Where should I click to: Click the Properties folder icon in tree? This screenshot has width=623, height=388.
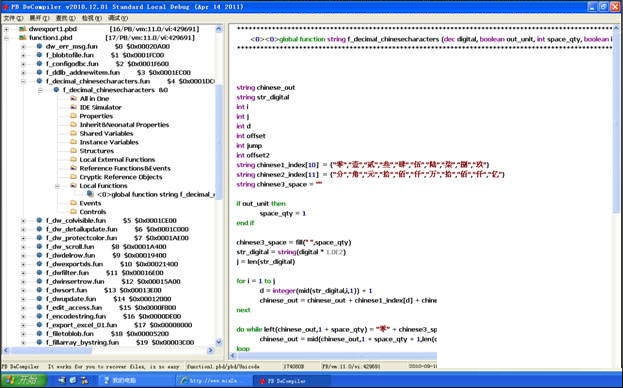click(74, 116)
